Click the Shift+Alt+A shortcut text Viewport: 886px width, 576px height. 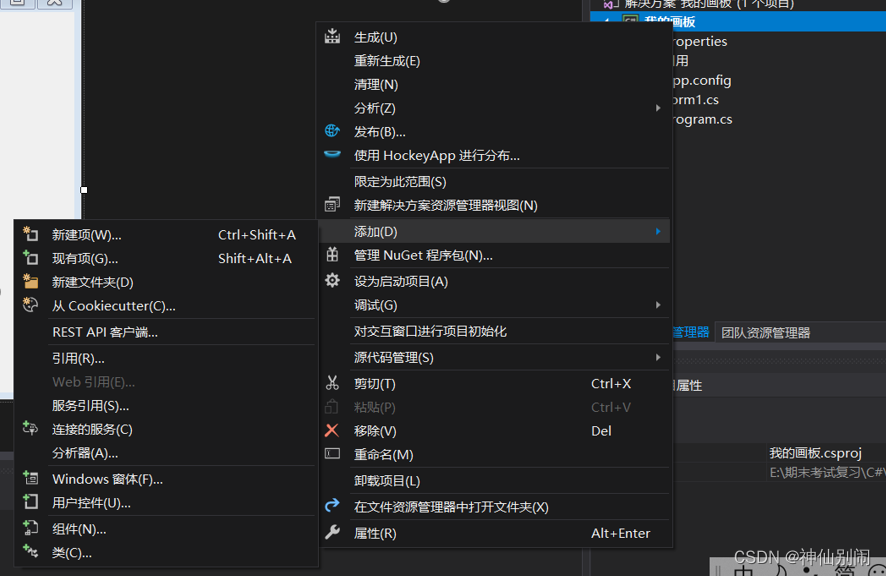tap(255, 259)
